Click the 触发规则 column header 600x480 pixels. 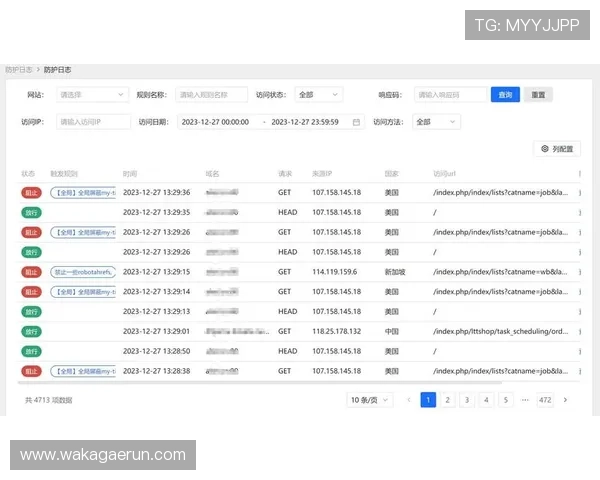click(64, 174)
